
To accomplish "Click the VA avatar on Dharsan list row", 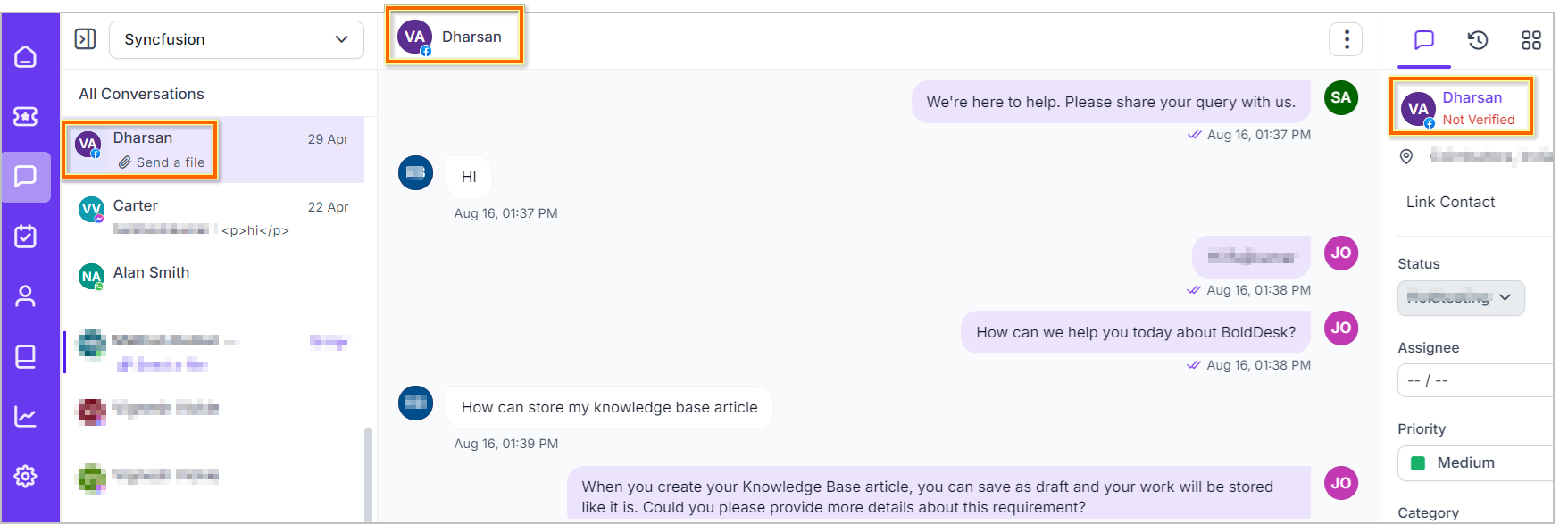I will coord(88,144).
